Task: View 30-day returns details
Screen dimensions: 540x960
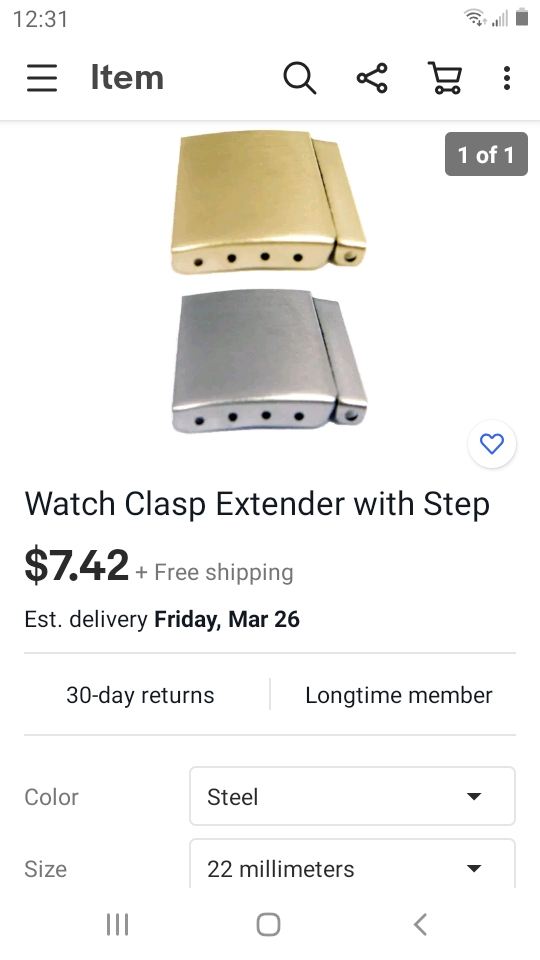Action: [x=140, y=695]
